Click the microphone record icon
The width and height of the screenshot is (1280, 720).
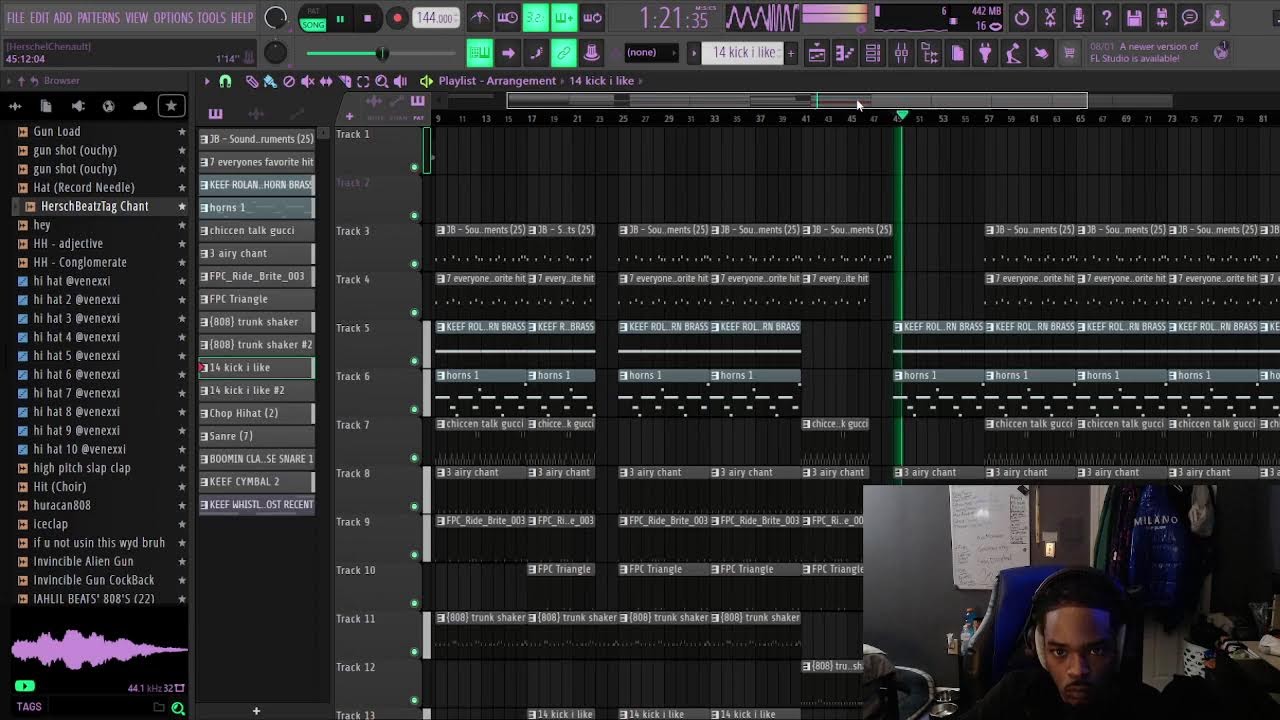coord(1078,17)
